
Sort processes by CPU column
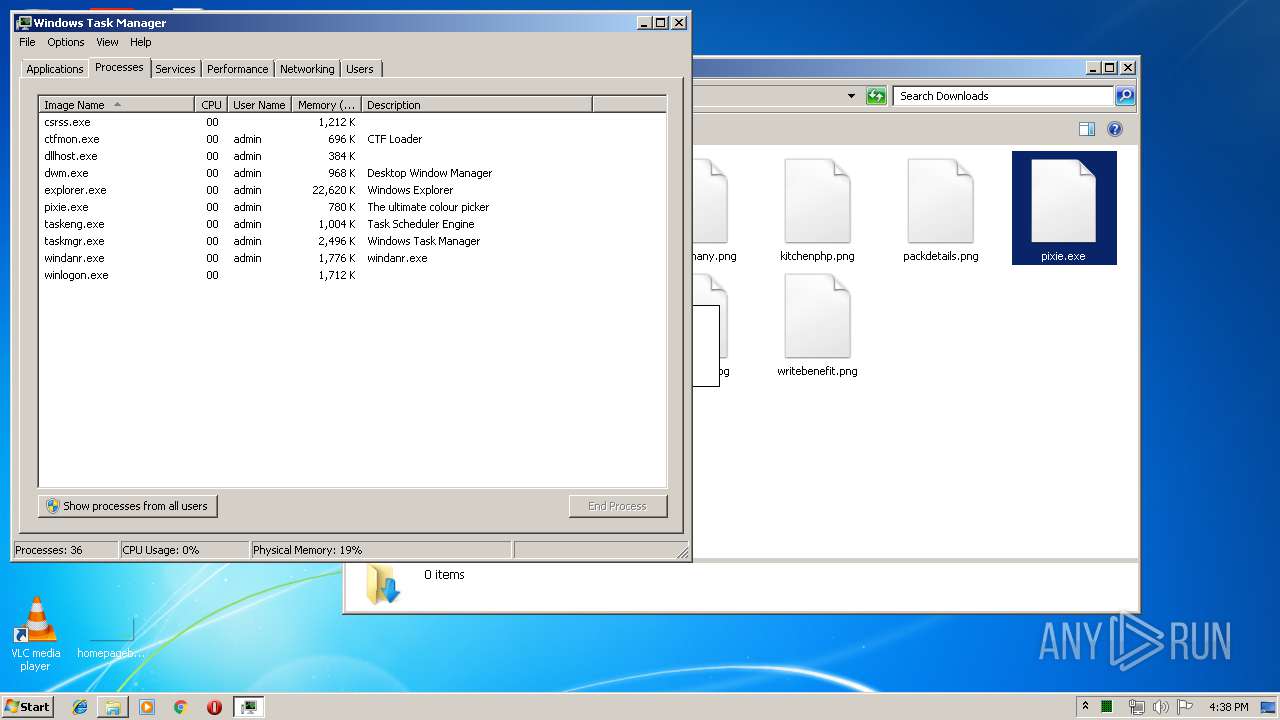[x=210, y=104]
